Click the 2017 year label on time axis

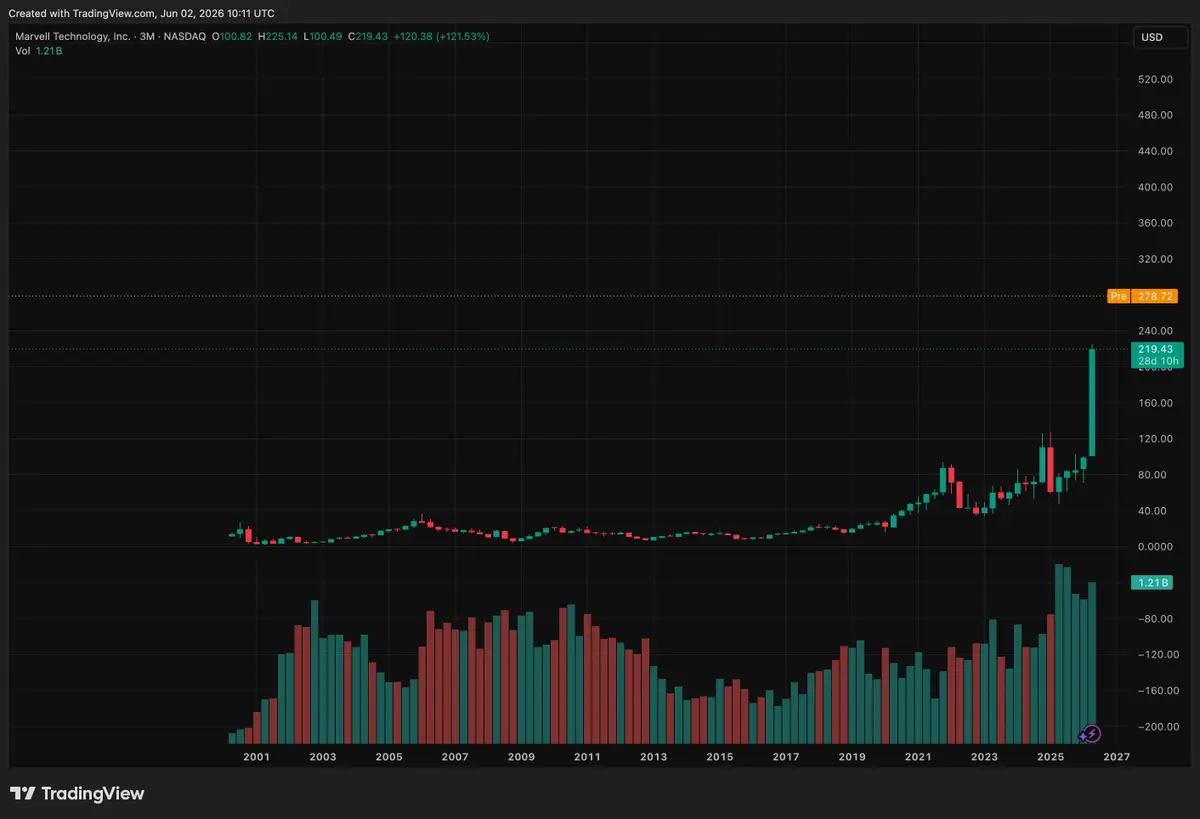click(785, 758)
